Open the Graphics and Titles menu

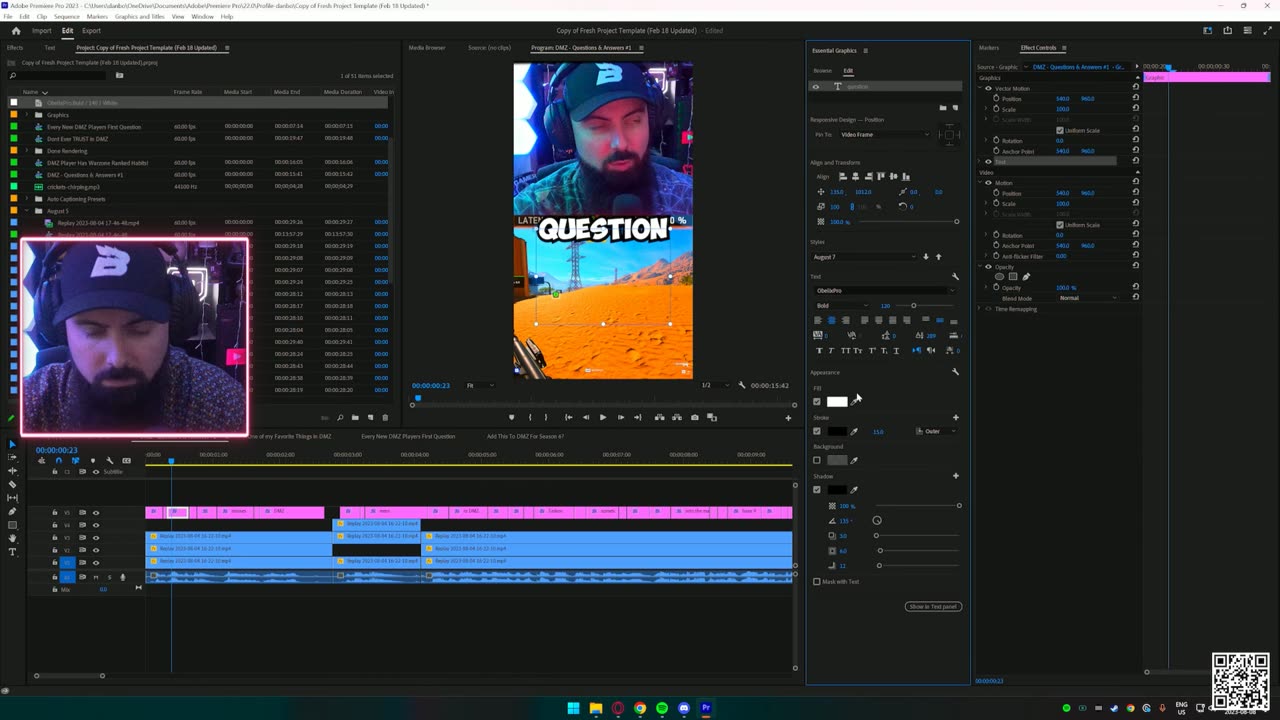140,17
